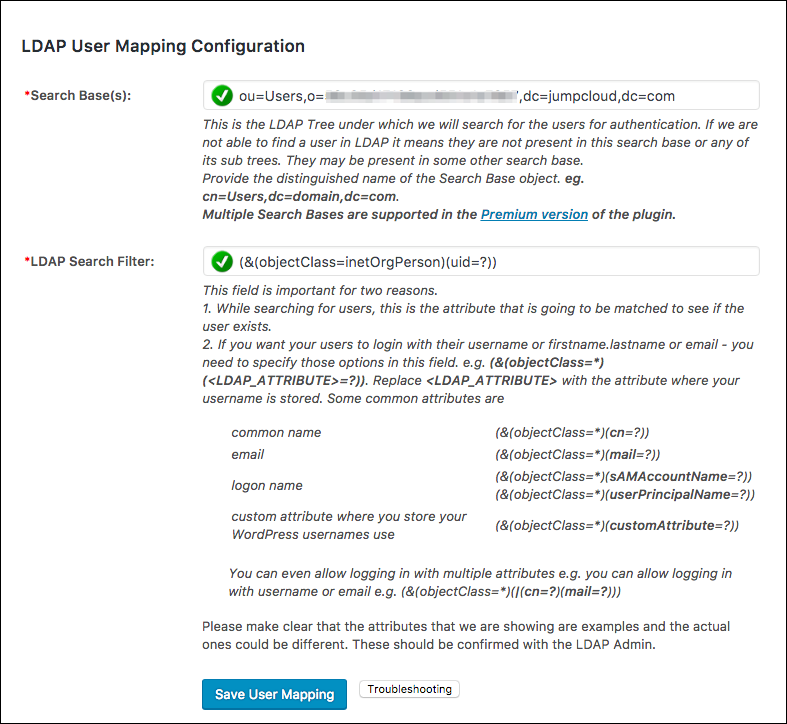Open the Premium version link
787x724 pixels.
pyautogui.click(x=534, y=215)
